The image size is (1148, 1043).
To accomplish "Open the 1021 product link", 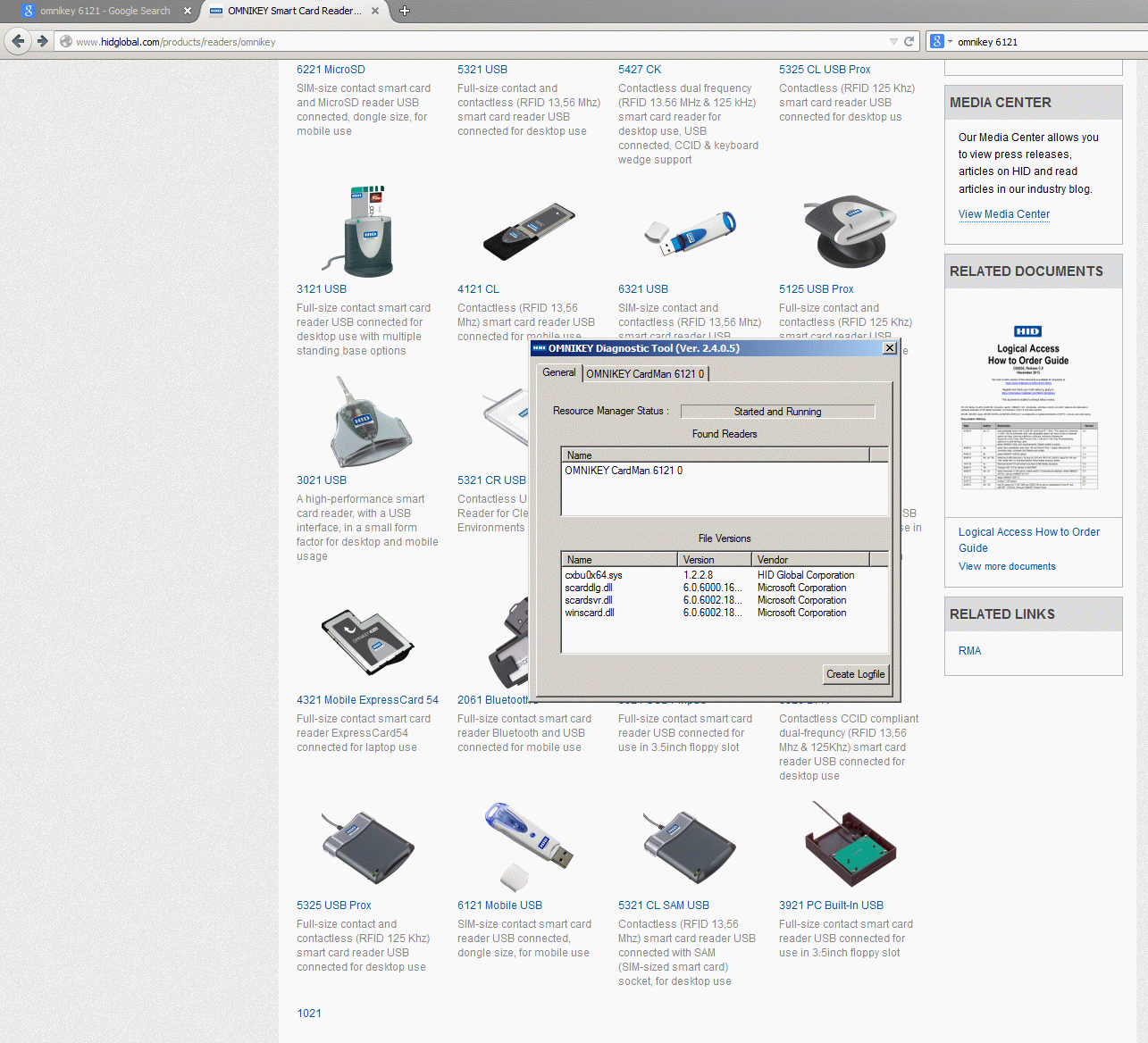I will 309,1014.
